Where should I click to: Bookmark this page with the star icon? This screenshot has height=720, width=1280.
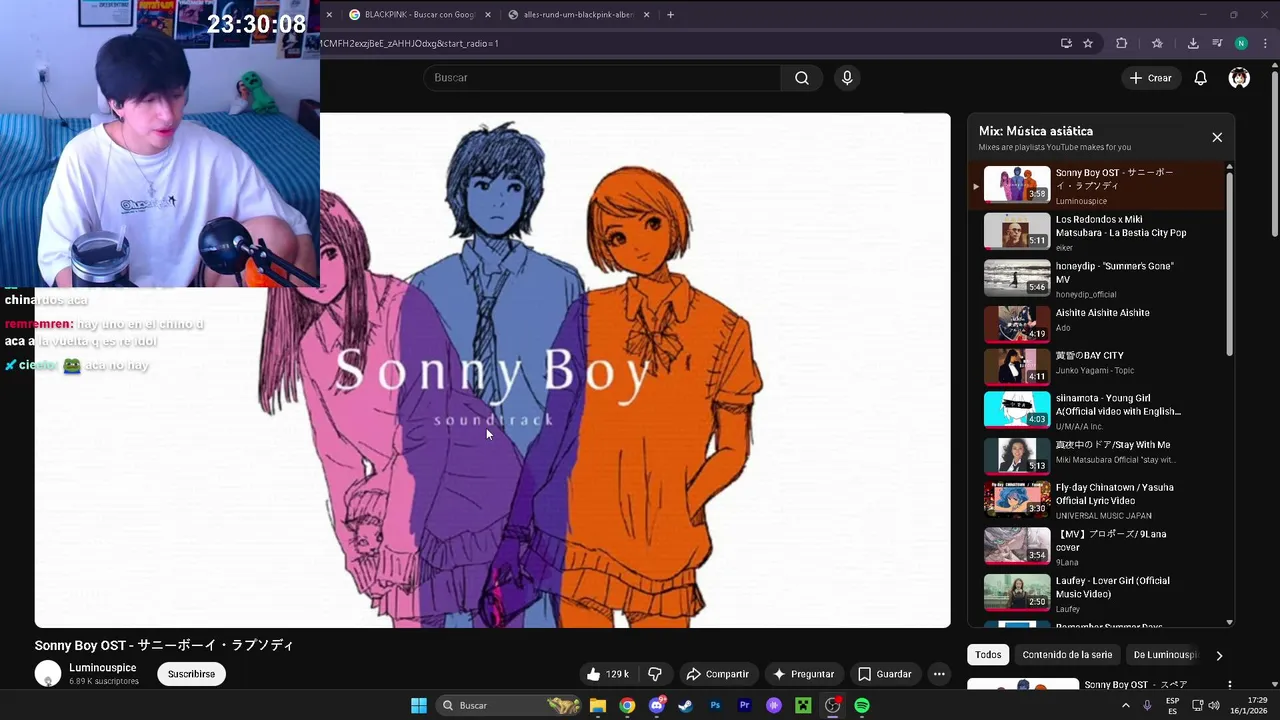click(x=1088, y=43)
